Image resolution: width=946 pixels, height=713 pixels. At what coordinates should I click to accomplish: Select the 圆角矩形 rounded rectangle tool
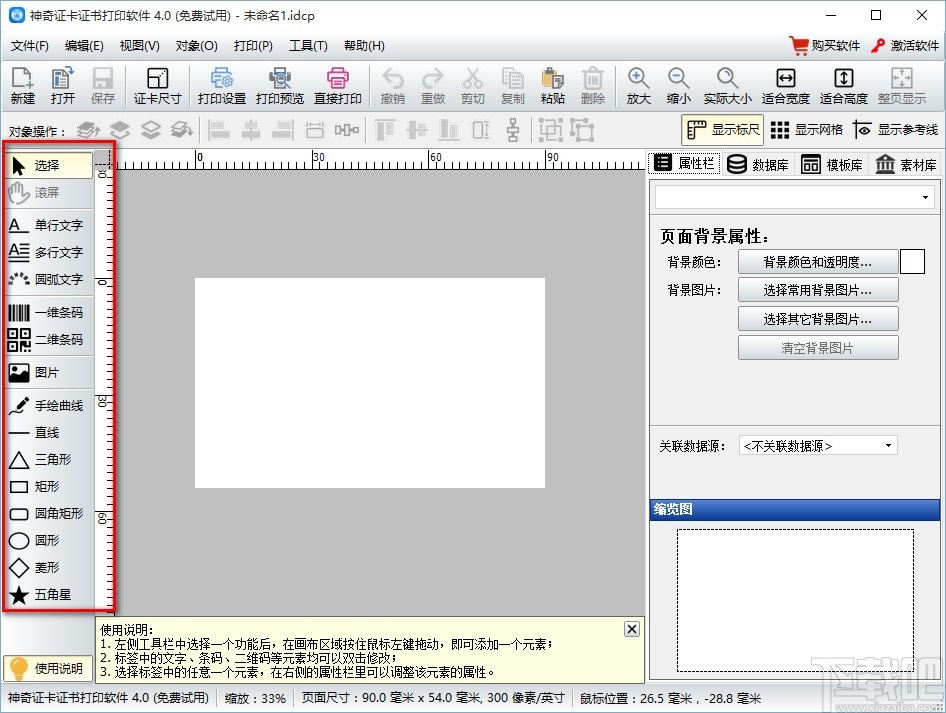coord(49,513)
